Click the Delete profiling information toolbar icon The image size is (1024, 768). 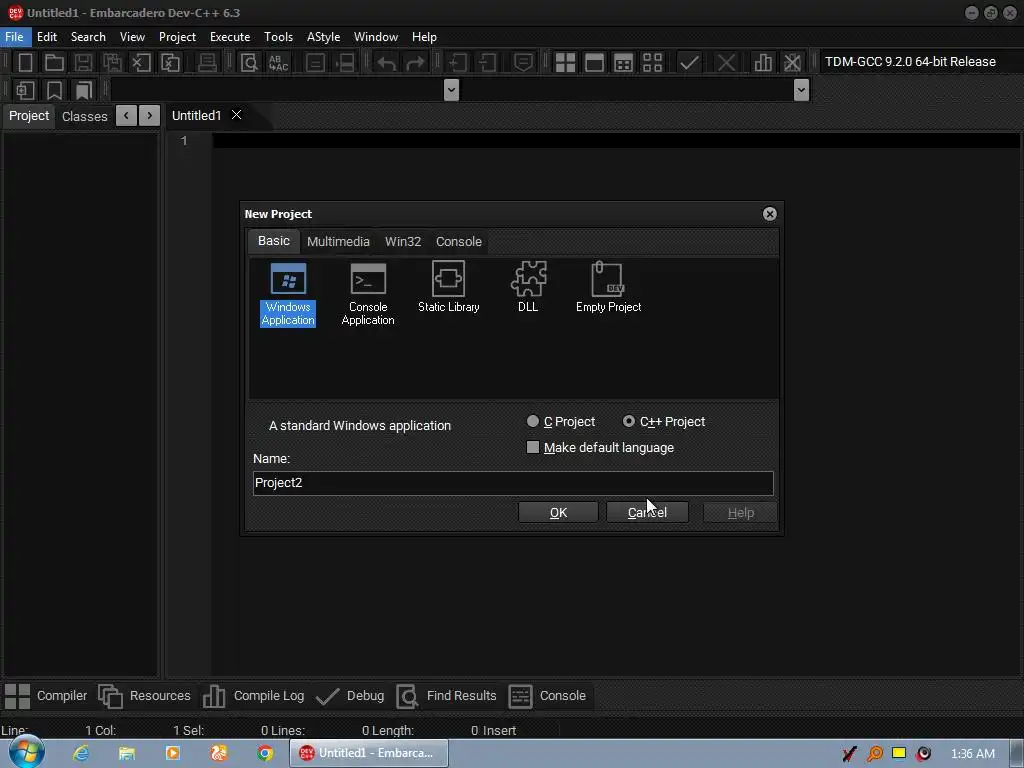(x=792, y=63)
